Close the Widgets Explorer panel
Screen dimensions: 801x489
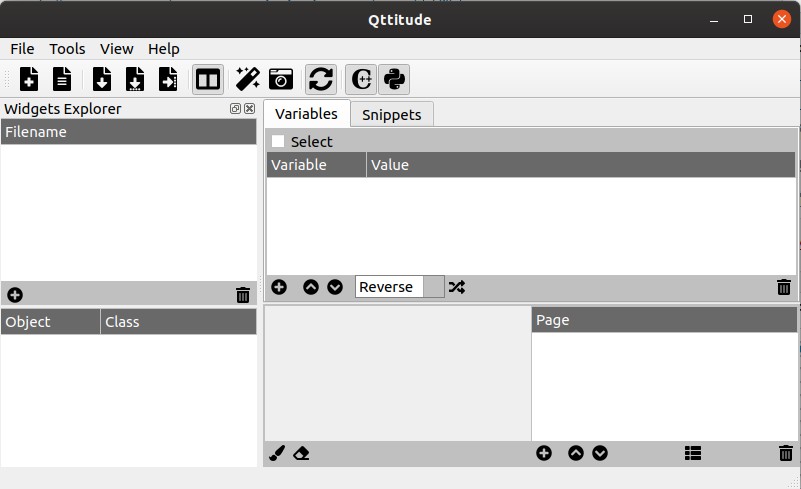[x=249, y=108]
